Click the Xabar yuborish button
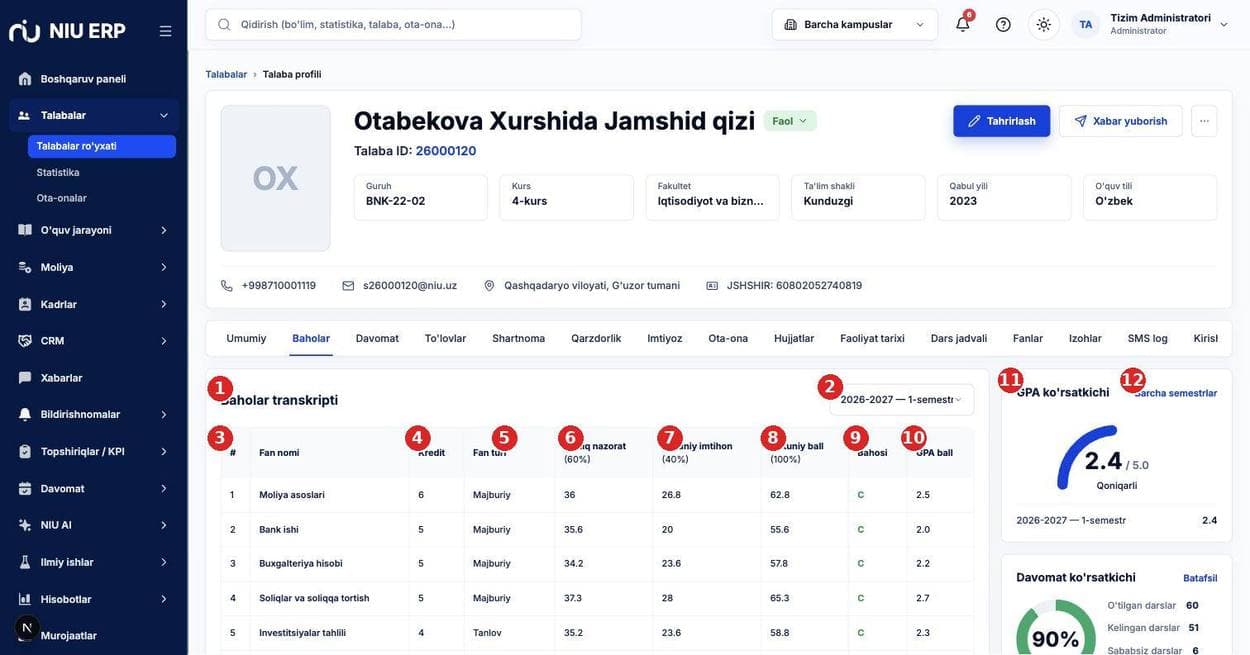The width and height of the screenshot is (1250, 655). 1121,121
